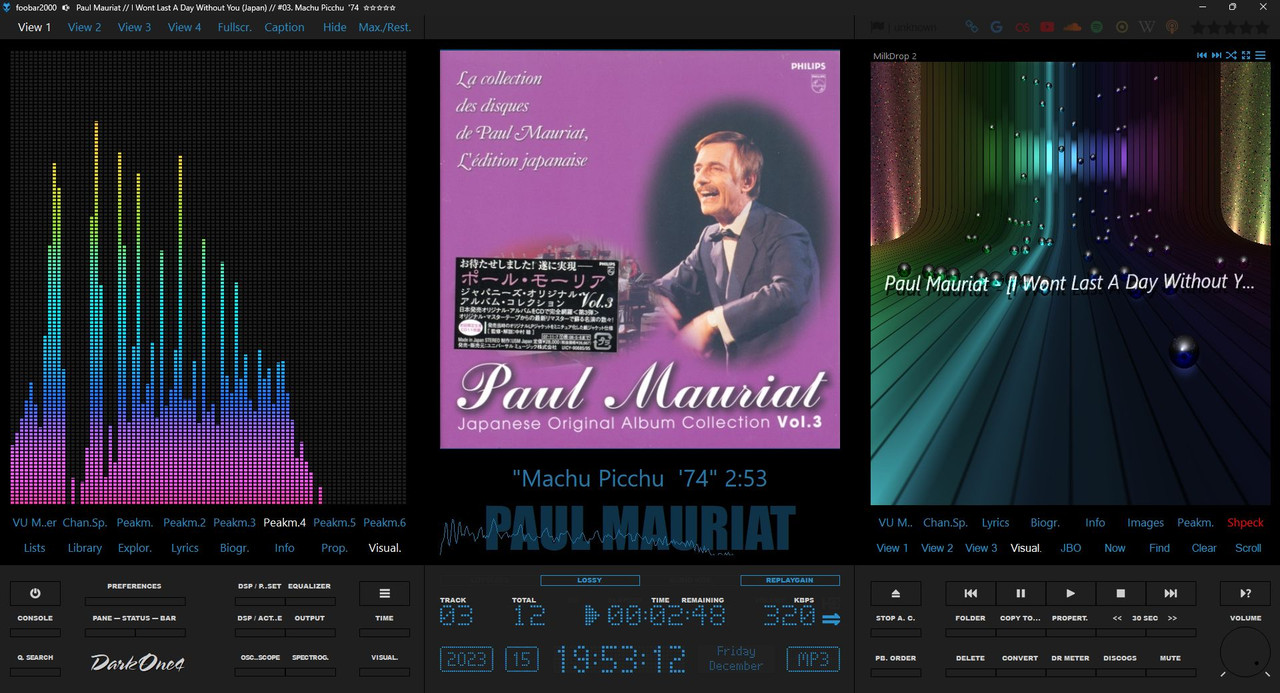Screen dimensions: 1280x693
Task: Click the Find button
Action: click(1159, 548)
